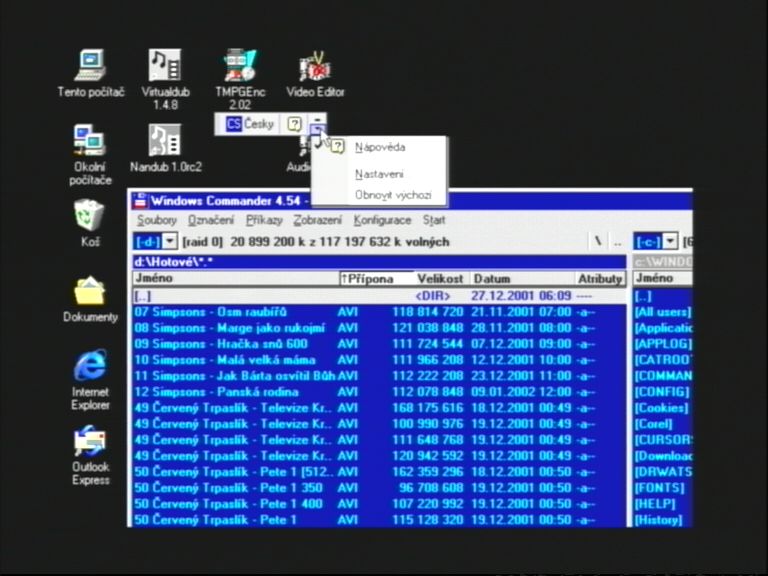Select the [Cookies] folder in right panel
This screenshot has height=576, width=768.
(x=662, y=408)
